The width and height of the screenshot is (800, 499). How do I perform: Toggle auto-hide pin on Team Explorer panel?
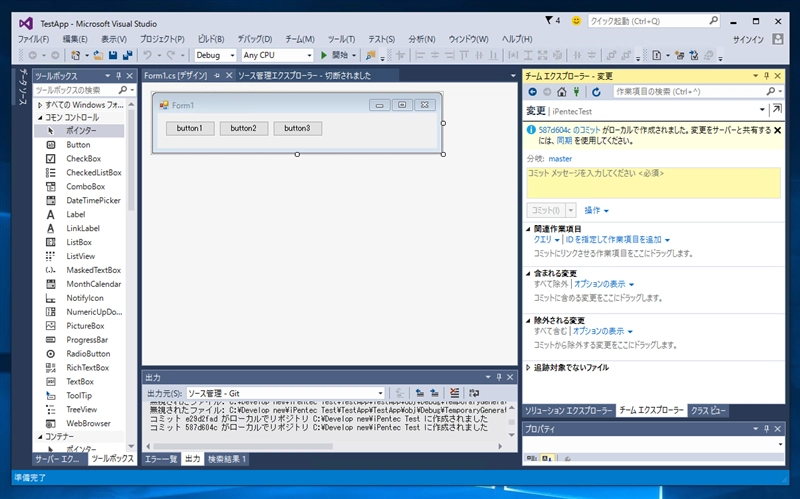[766, 76]
